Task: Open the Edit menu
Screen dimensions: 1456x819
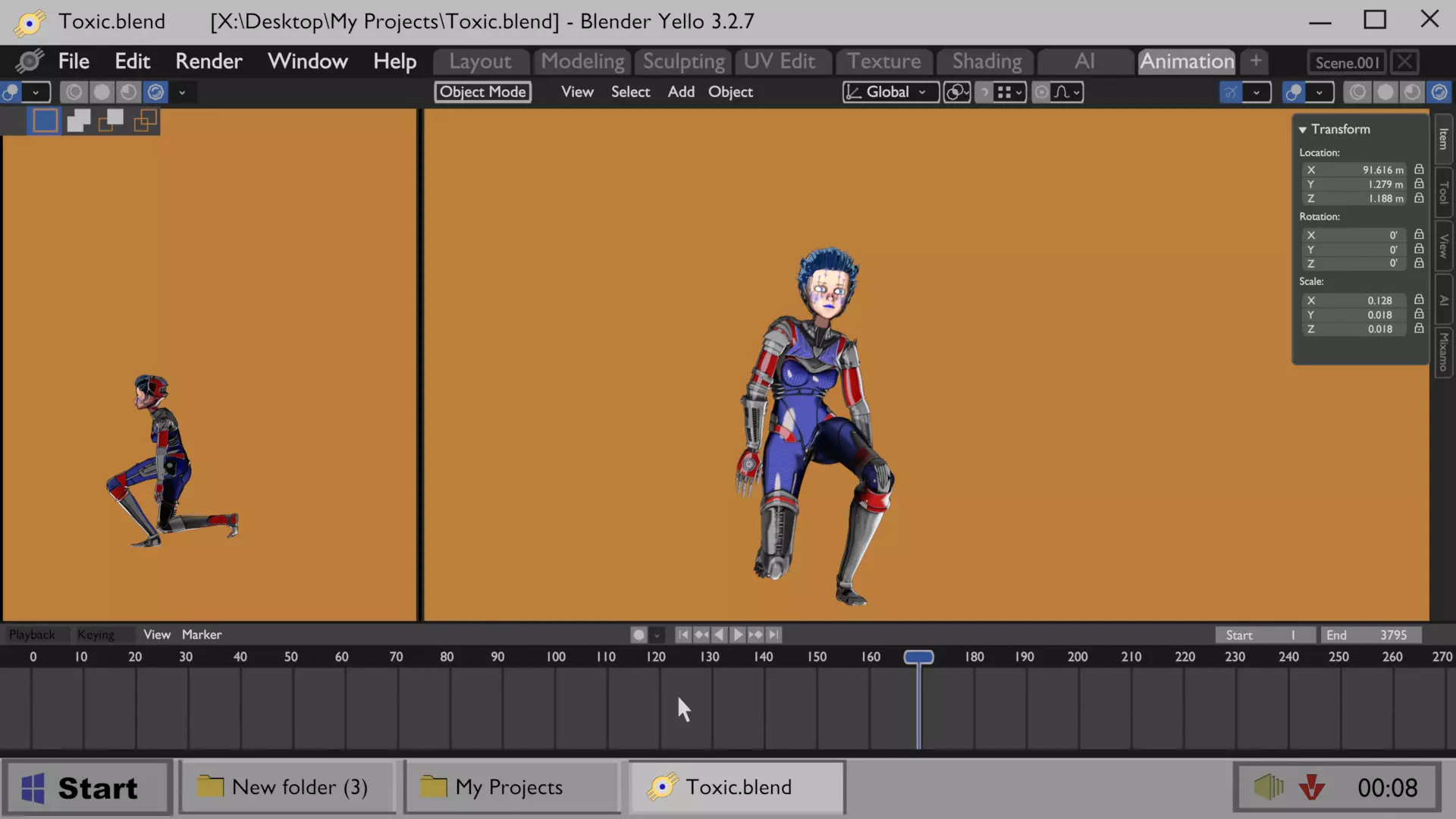Action: [132, 61]
